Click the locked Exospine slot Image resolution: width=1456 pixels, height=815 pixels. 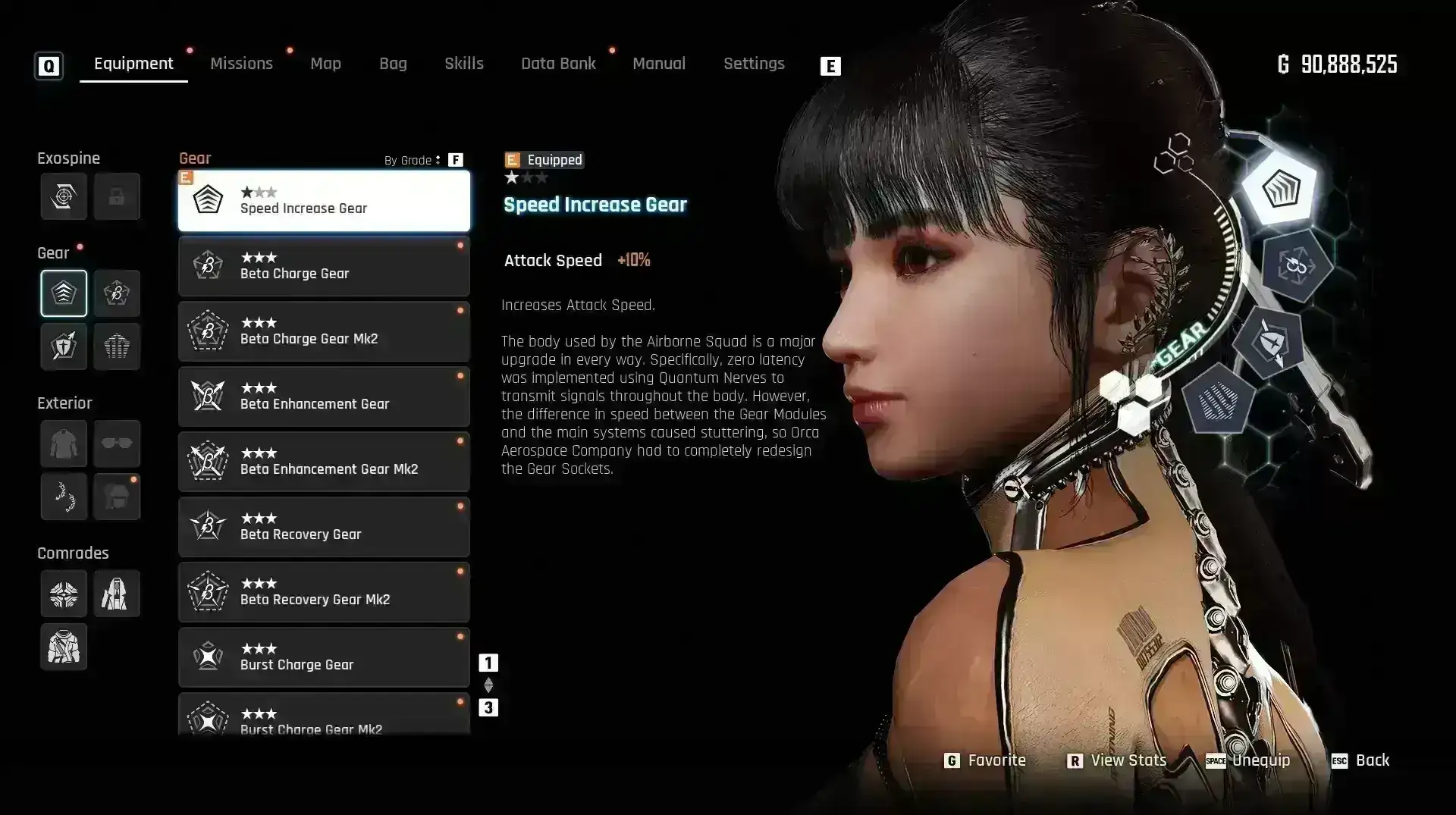[117, 197]
